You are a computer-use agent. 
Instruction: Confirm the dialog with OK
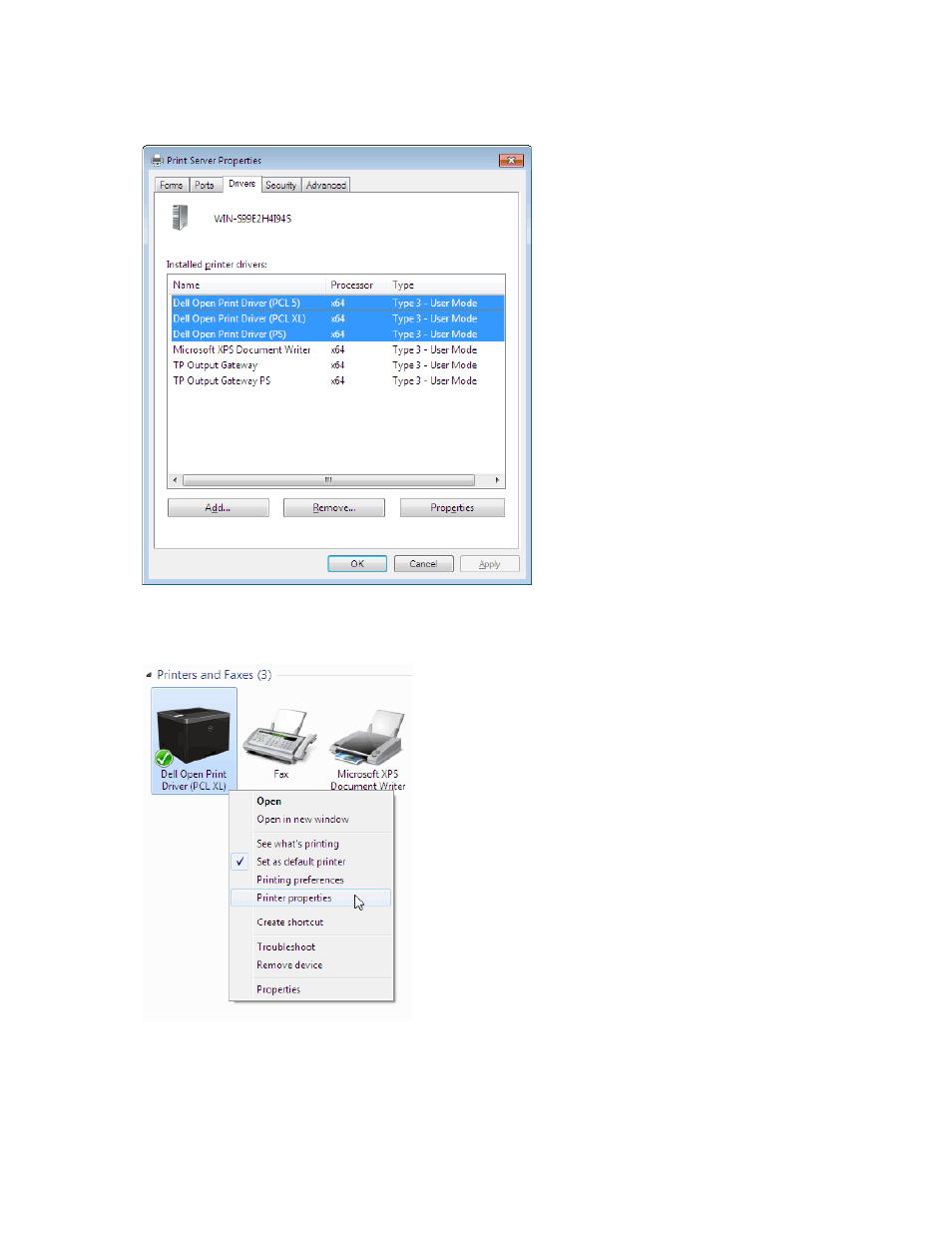coord(357,564)
